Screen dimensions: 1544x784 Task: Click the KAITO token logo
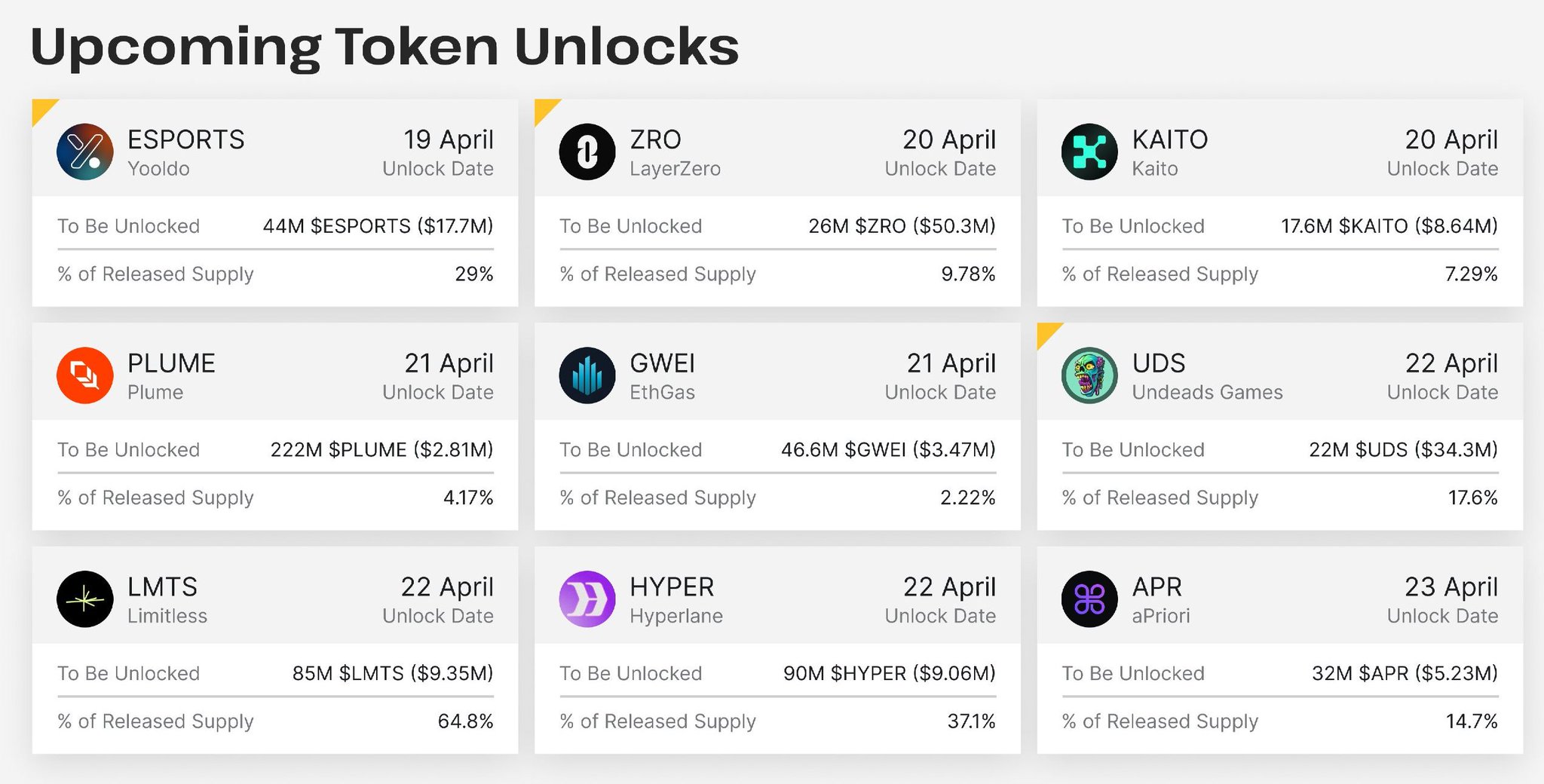click(x=1089, y=152)
